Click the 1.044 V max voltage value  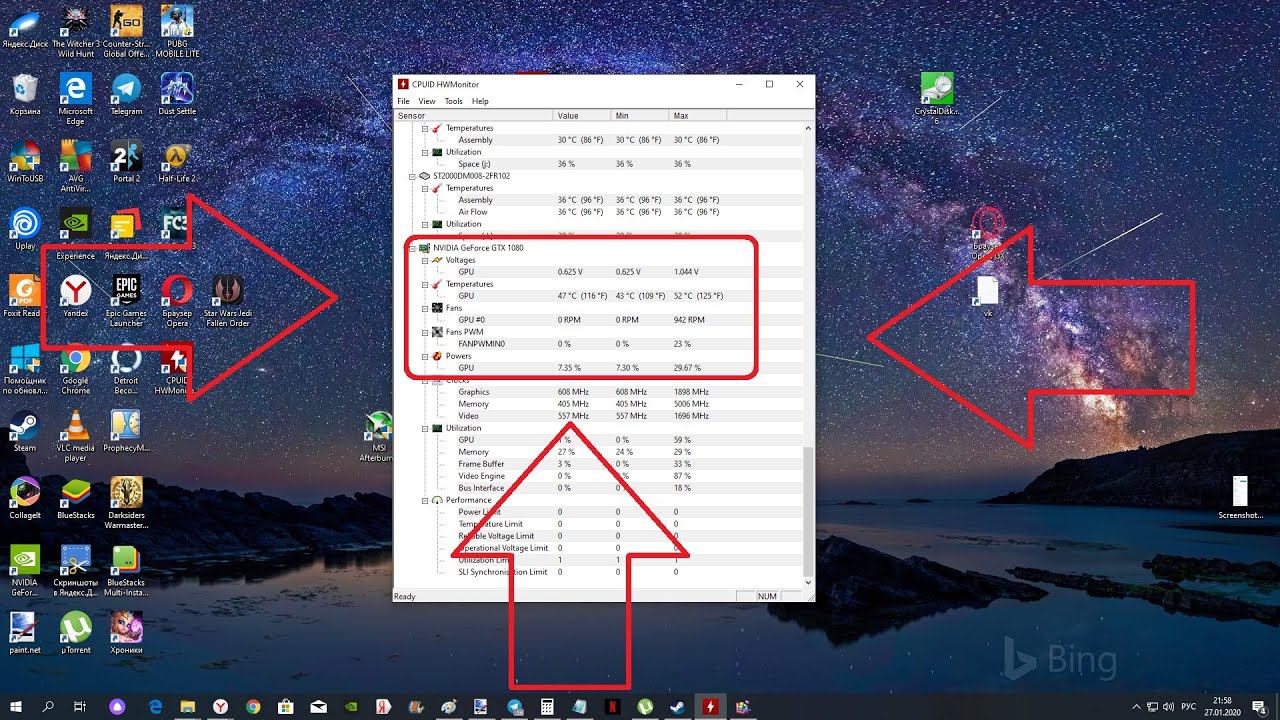click(686, 272)
